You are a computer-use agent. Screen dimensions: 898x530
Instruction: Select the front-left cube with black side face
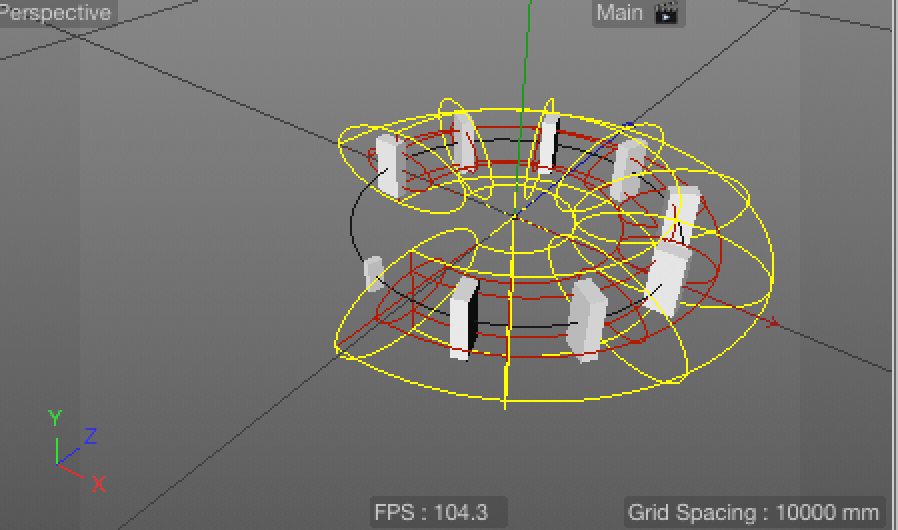(x=463, y=316)
